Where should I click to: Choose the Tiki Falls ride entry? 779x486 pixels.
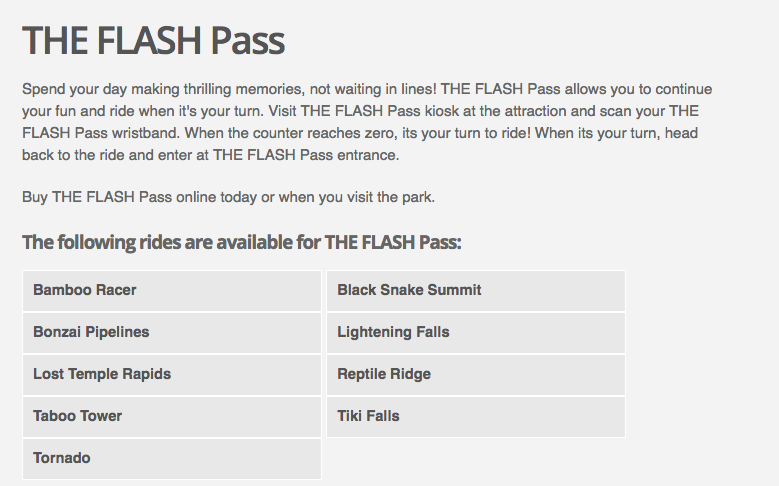pos(476,417)
